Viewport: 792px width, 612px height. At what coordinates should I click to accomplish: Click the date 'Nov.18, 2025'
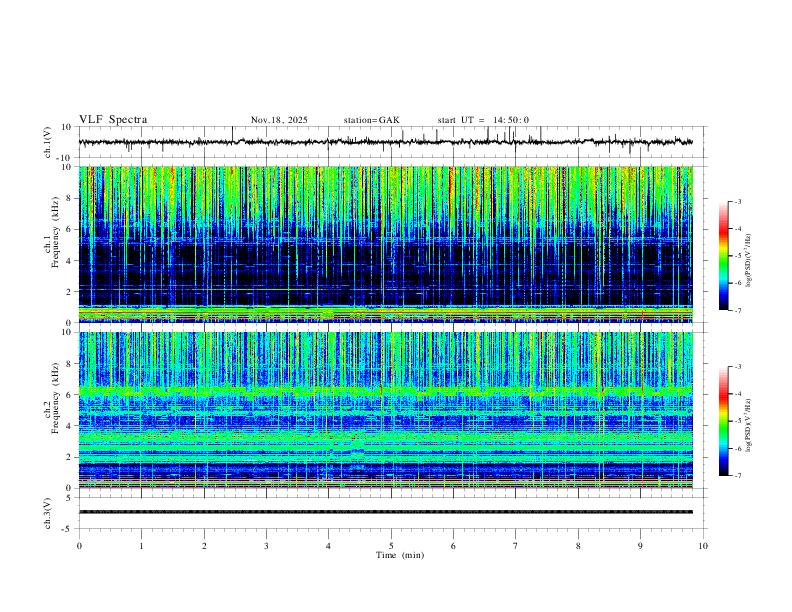tap(279, 120)
